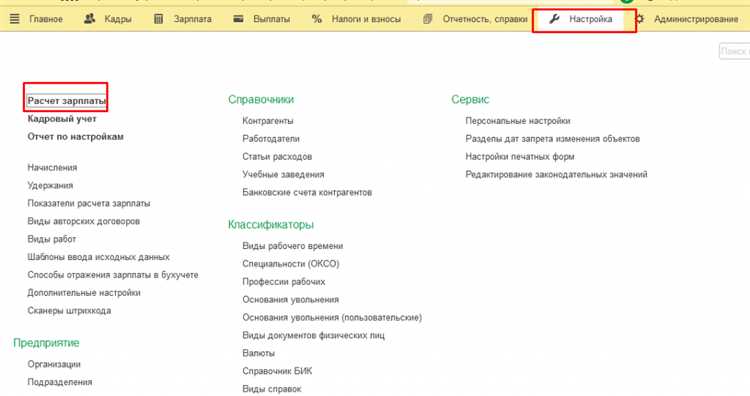Open Показатели расчета зарплаты
Viewport: 750px width, 396px height.
(89, 203)
